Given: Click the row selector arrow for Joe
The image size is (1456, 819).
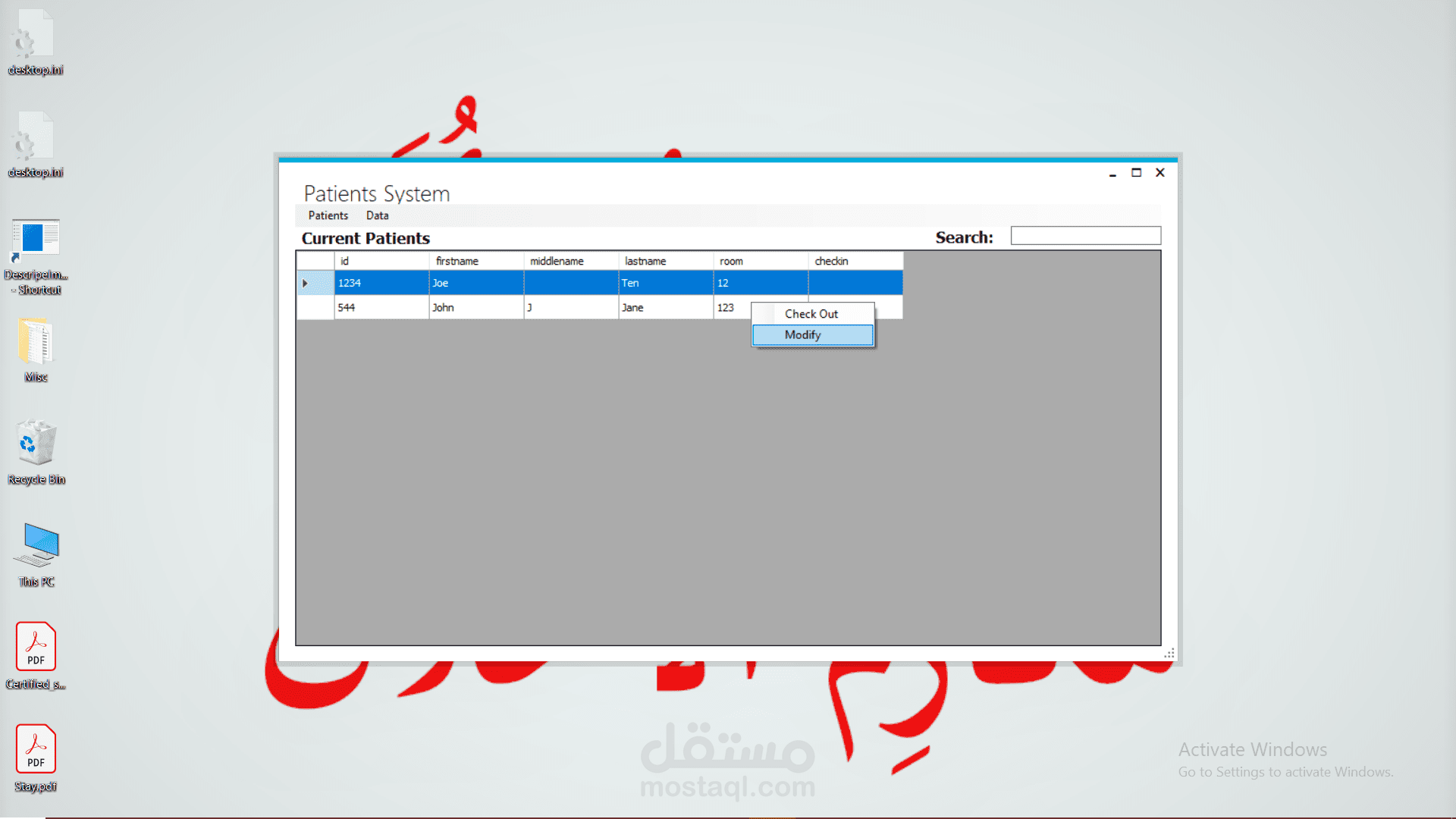Looking at the screenshot, I should pyautogui.click(x=306, y=283).
